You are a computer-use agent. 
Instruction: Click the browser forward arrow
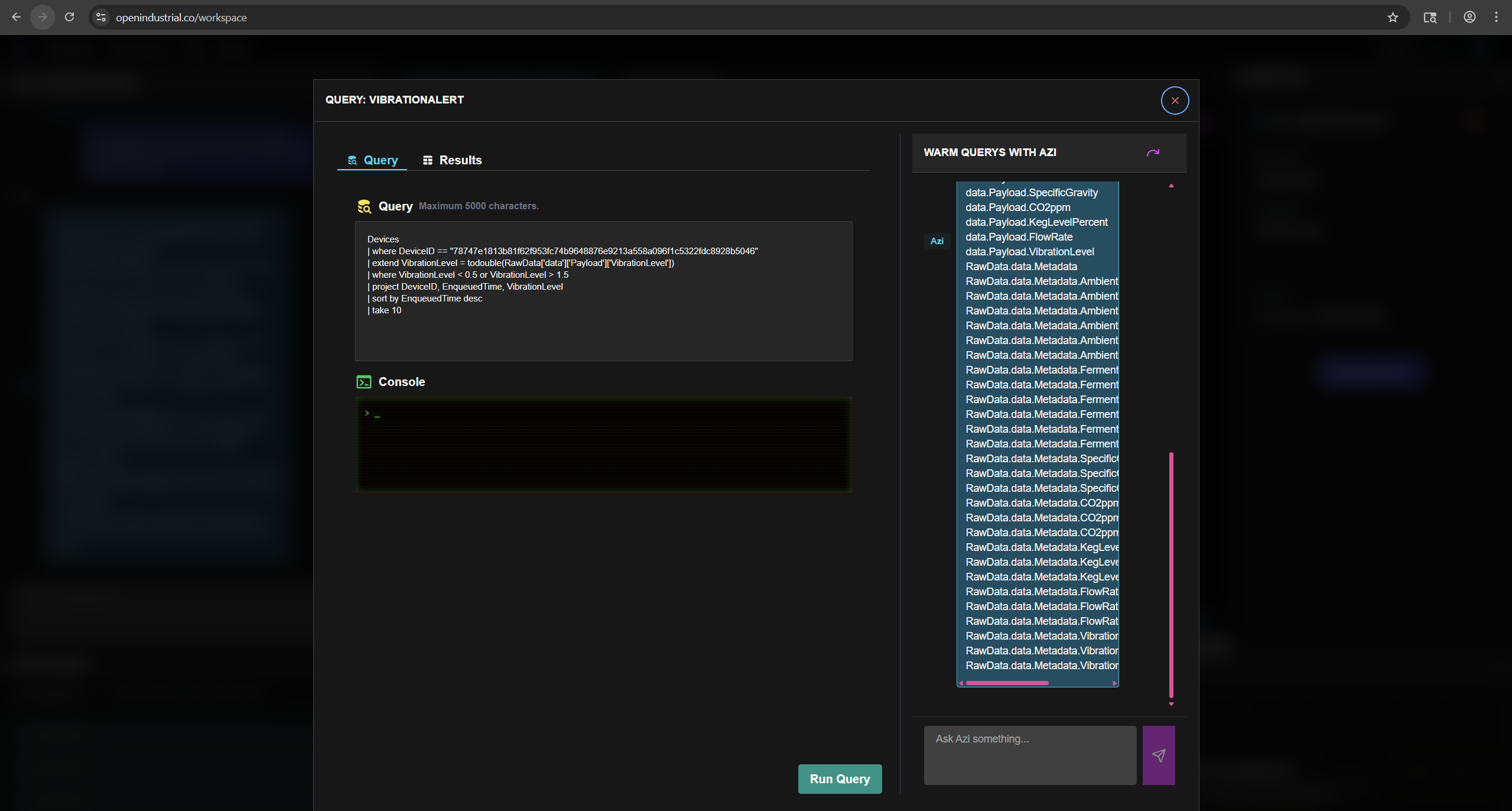click(43, 17)
